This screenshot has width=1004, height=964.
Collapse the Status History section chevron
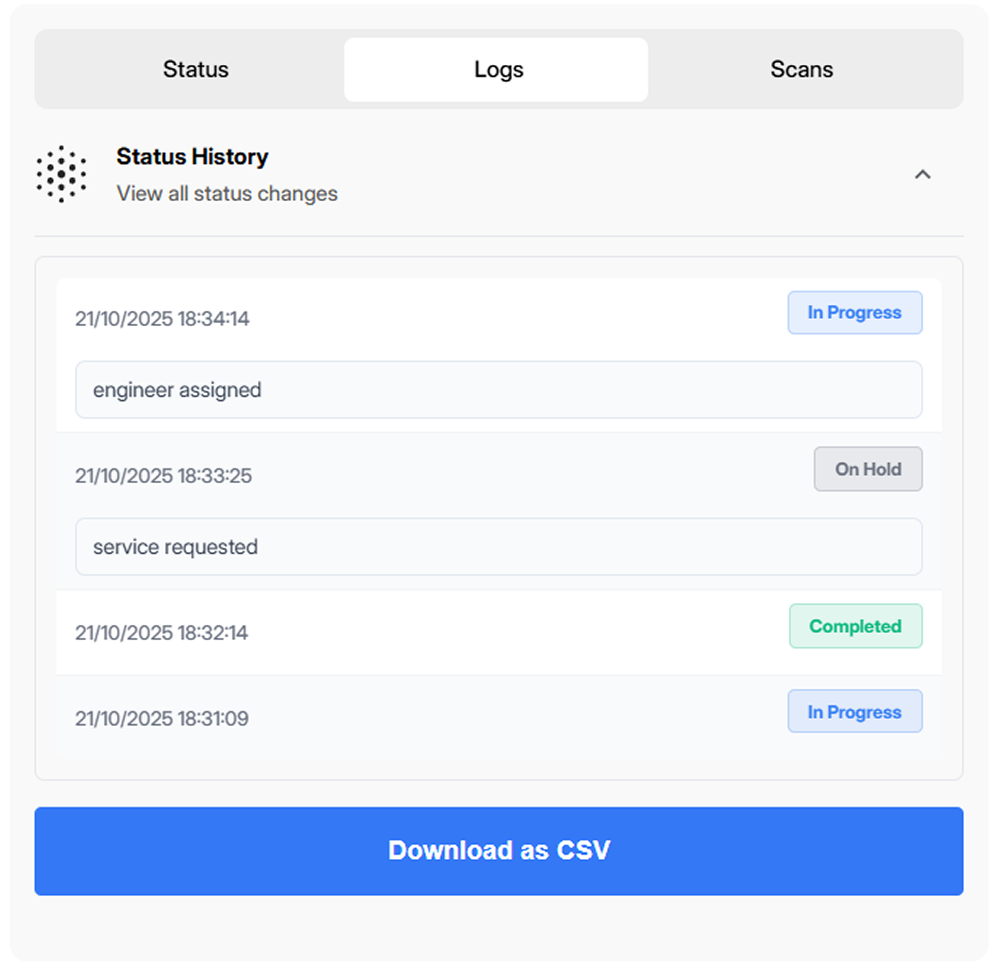pyautogui.click(x=922, y=175)
